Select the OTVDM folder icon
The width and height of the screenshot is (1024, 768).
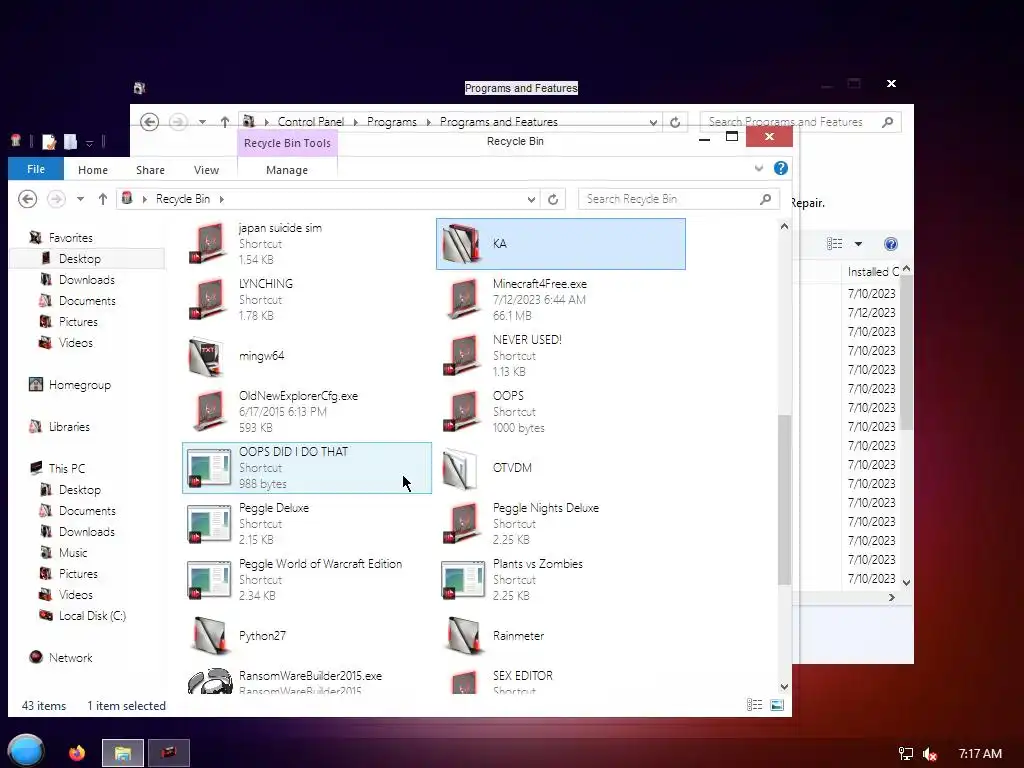point(462,468)
